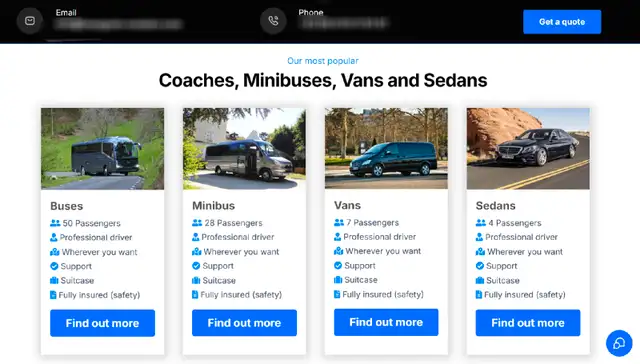This screenshot has height=364, width=640.
Task: Click Find out more under Vans
Action: click(386, 322)
